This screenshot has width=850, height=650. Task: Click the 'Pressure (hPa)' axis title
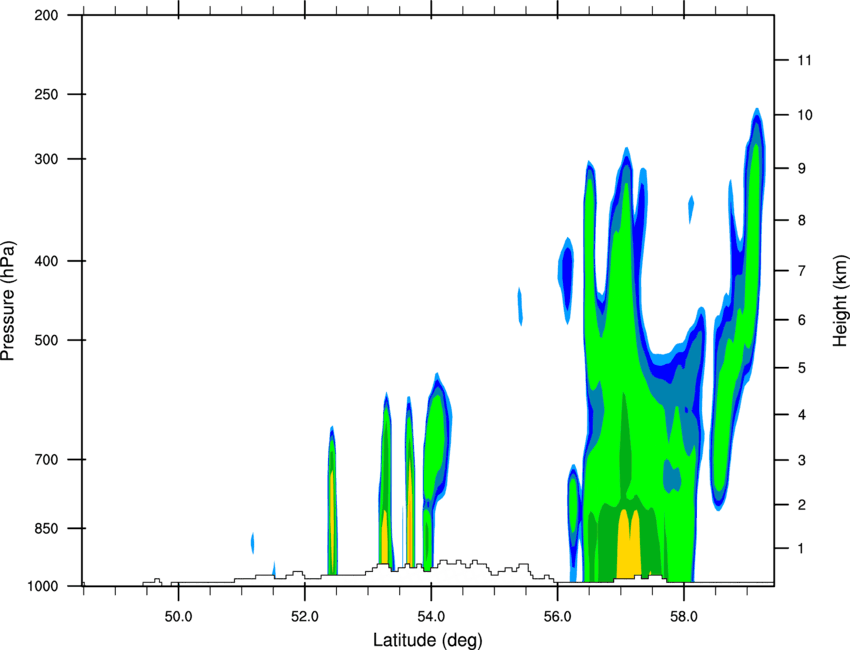(x=8, y=301)
